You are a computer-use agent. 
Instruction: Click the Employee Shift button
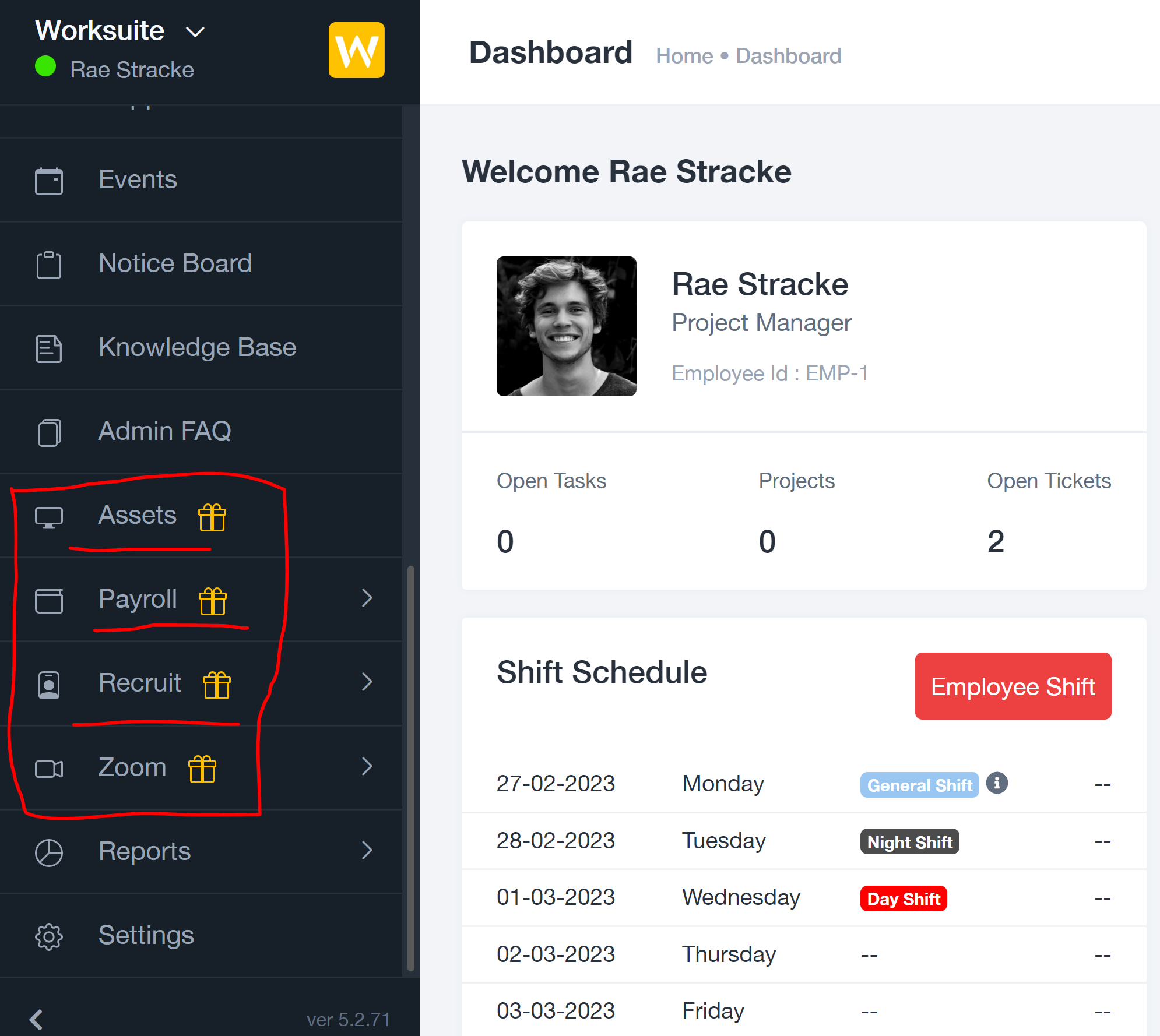click(x=1013, y=686)
